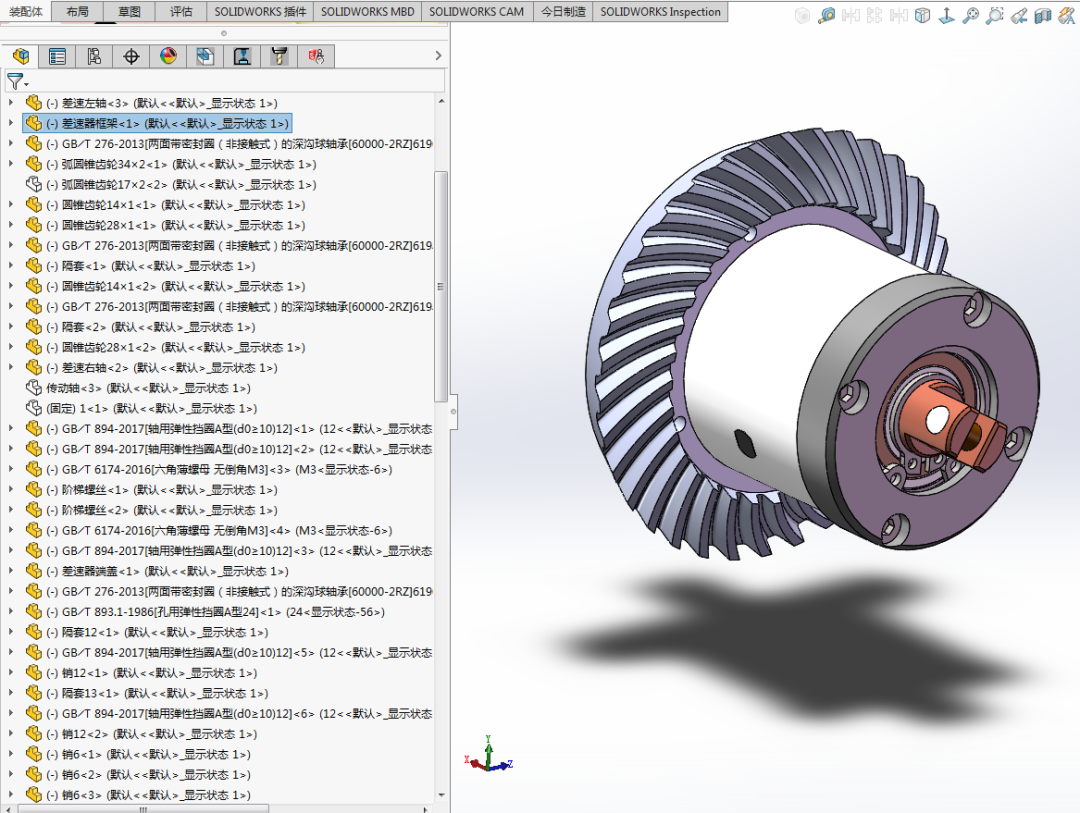
Task: Open the DimXpertManager crosshair tab
Action: (x=132, y=56)
